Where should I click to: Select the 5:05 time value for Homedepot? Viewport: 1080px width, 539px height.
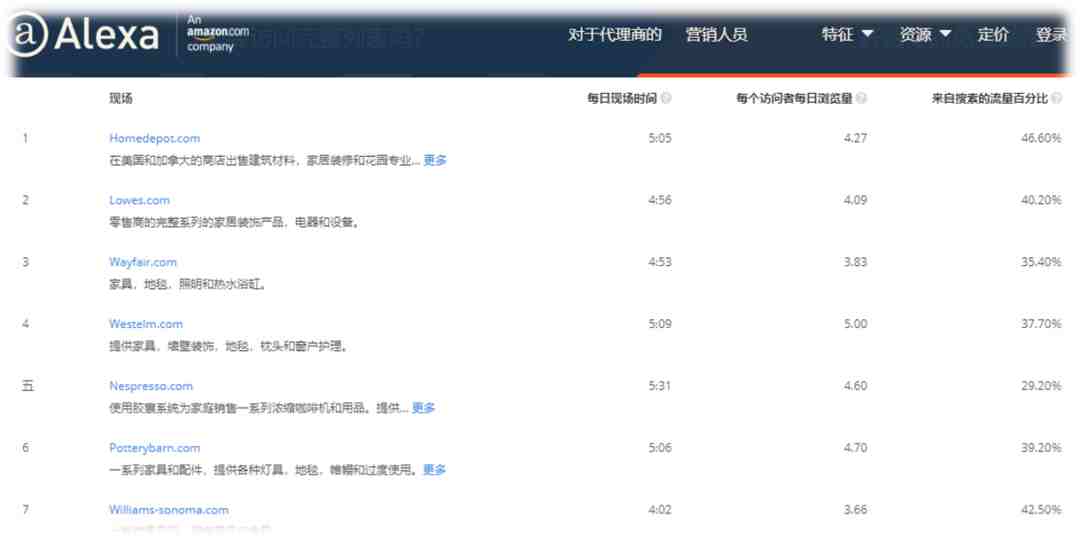coord(659,138)
